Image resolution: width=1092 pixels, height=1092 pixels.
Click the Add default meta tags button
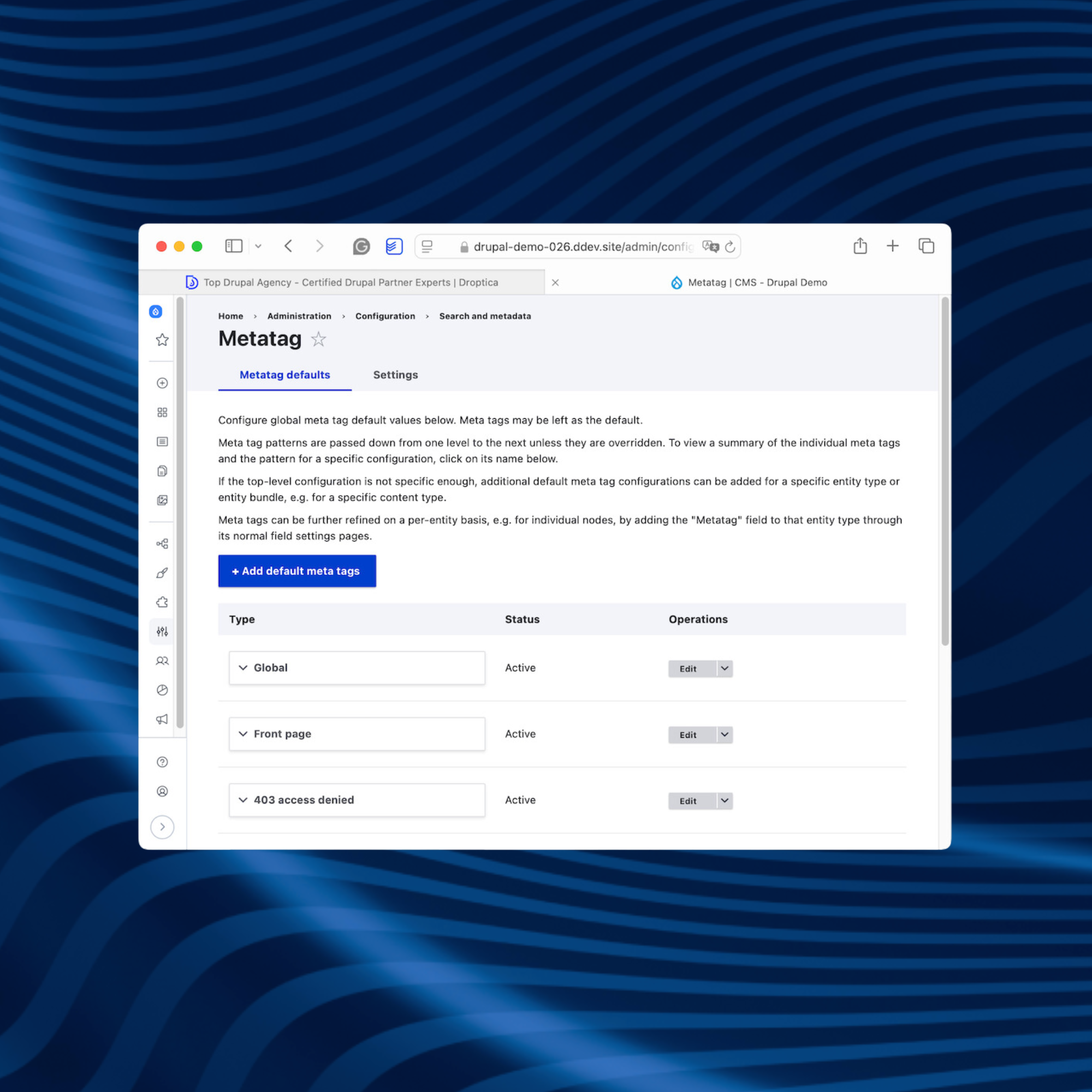coord(296,571)
